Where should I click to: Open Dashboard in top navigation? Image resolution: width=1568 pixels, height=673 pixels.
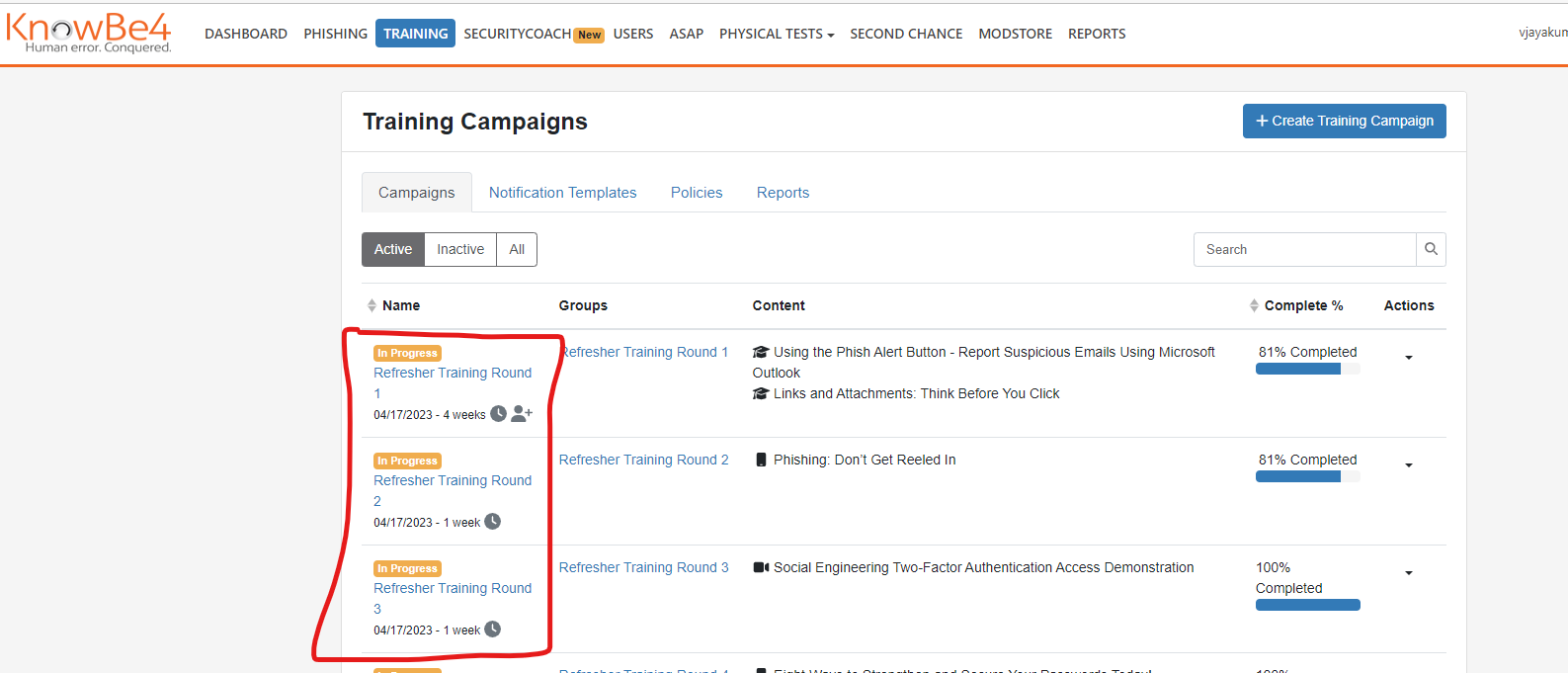coord(246,34)
